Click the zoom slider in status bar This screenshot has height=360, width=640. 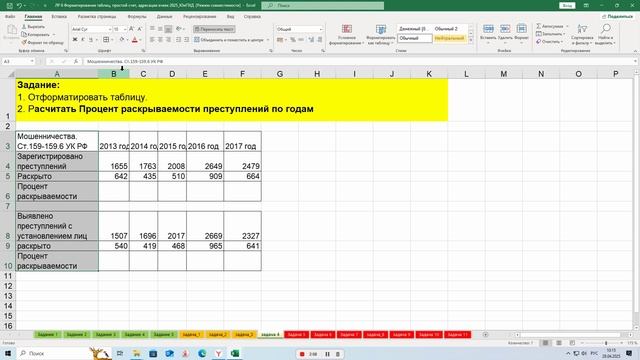[605, 343]
